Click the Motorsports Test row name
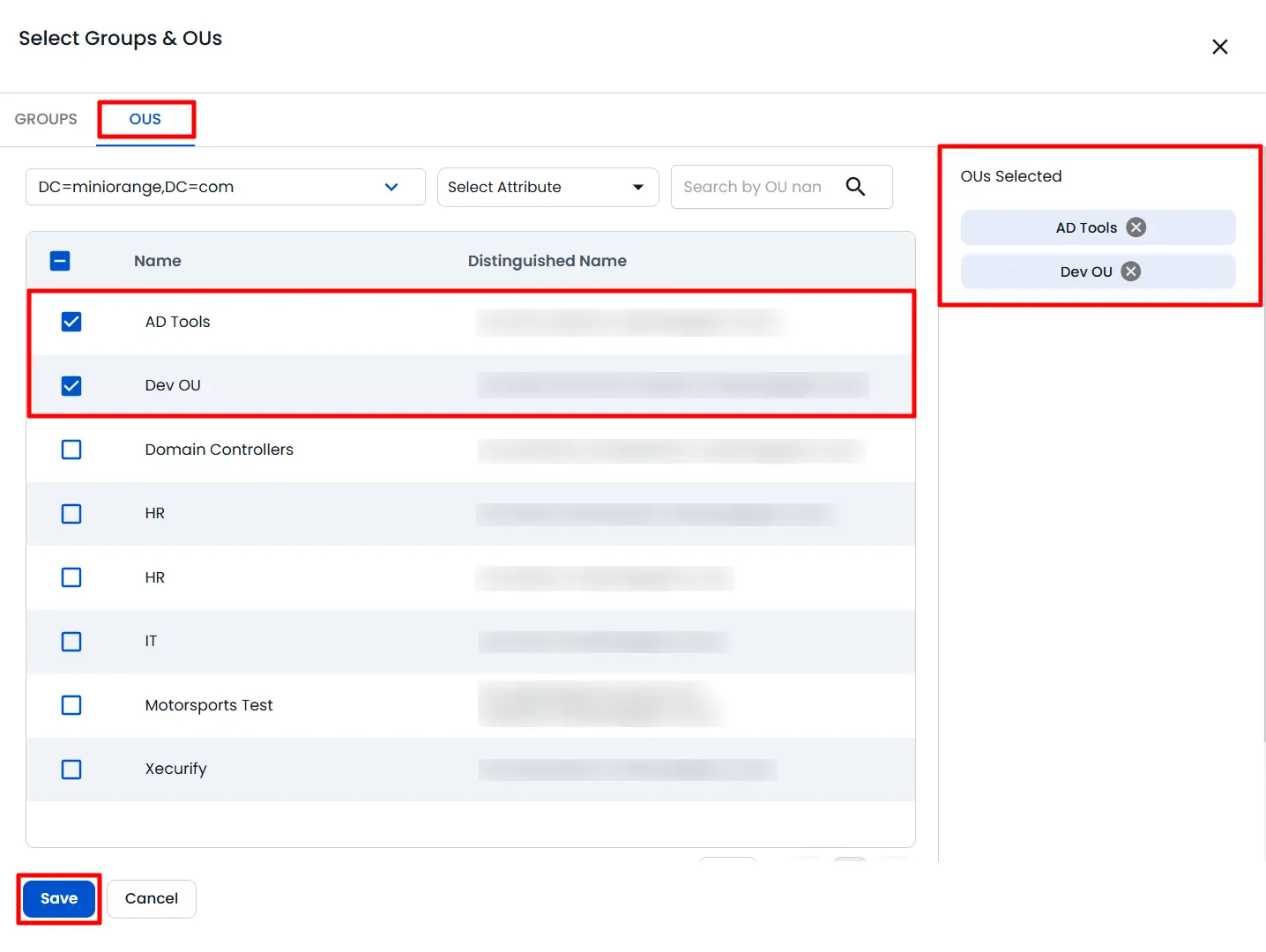Screen dimensions: 1266x952 (x=209, y=705)
